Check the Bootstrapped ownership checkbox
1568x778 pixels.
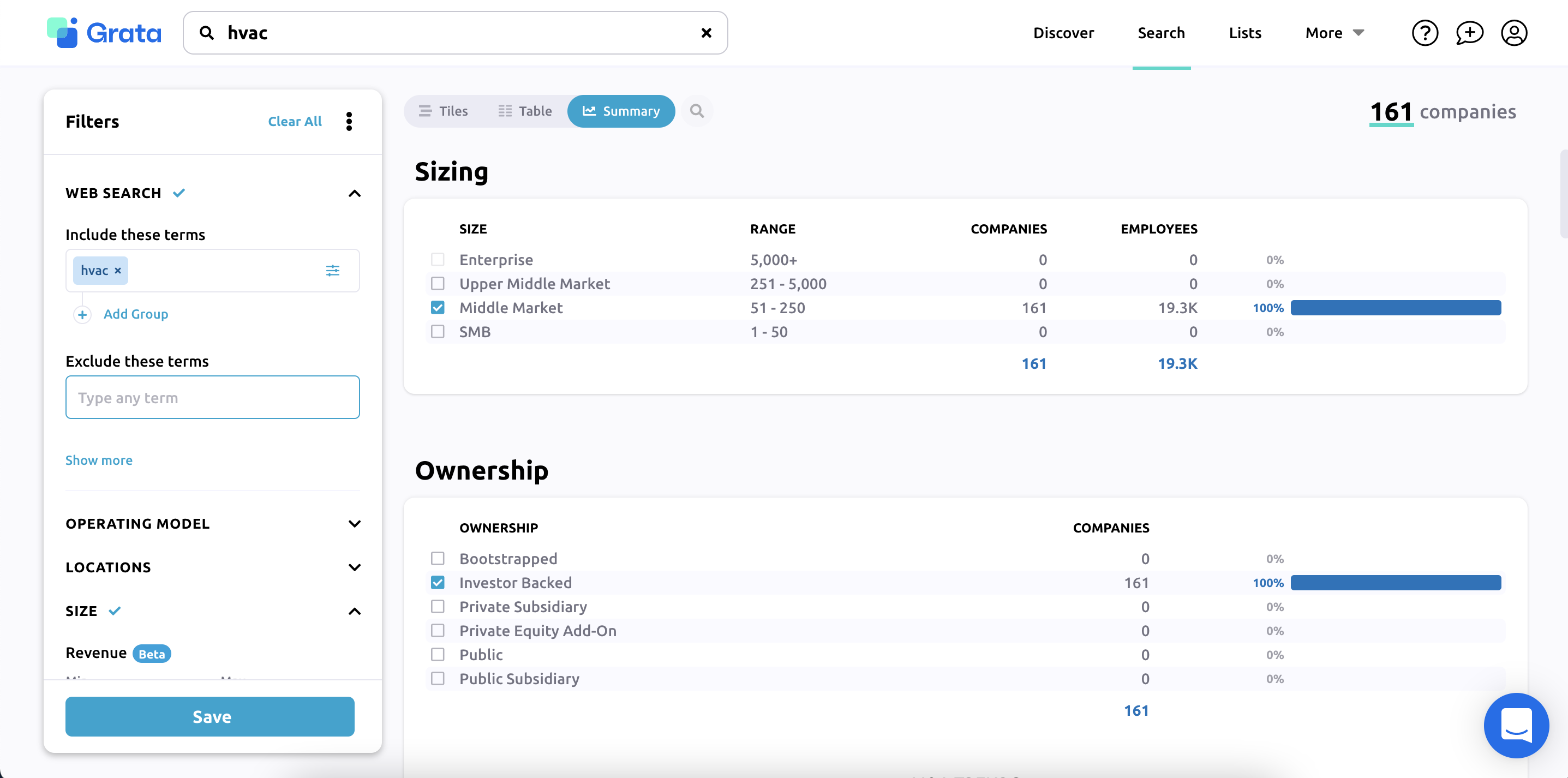(x=438, y=558)
